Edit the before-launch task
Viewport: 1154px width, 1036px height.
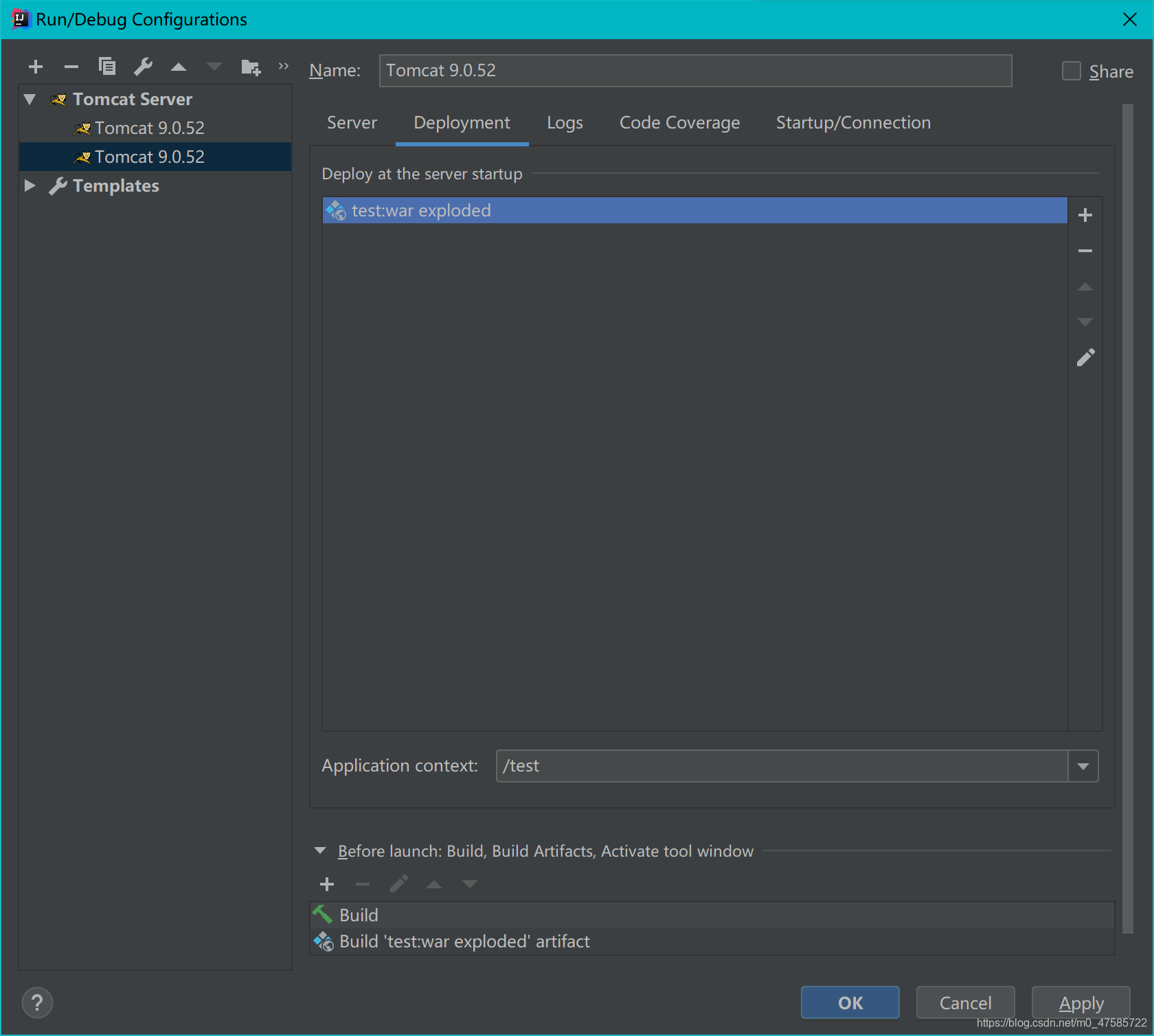[x=398, y=884]
